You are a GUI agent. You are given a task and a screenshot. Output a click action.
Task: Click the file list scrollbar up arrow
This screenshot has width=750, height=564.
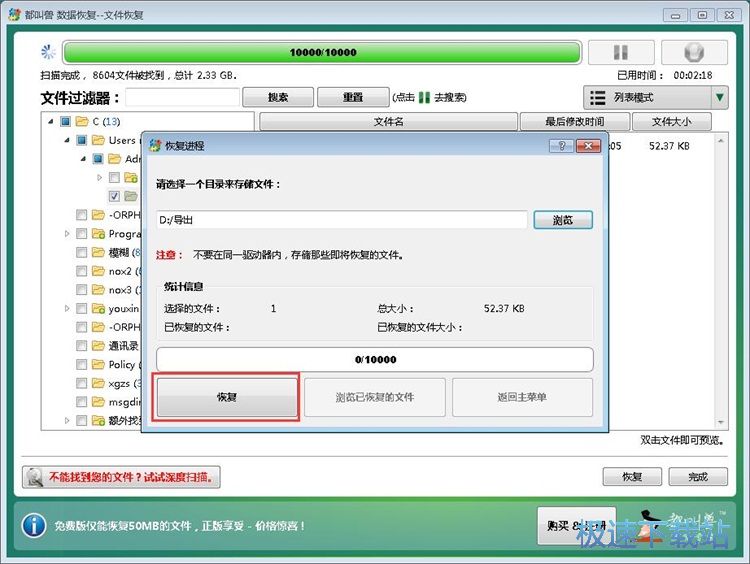click(721, 141)
